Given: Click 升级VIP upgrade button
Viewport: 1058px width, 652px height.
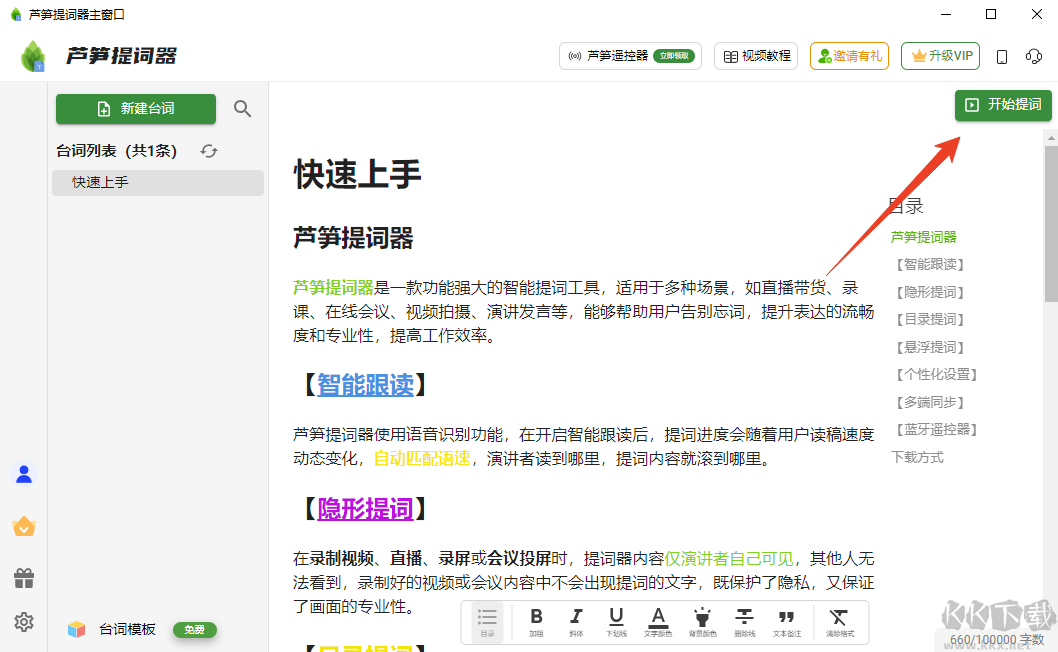Looking at the screenshot, I should (941, 56).
